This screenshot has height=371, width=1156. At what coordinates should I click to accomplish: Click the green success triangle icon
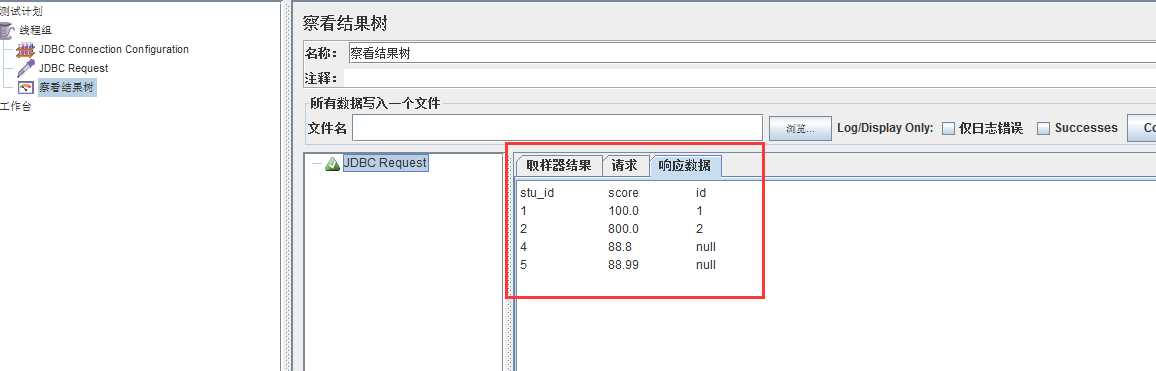(x=332, y=164)
